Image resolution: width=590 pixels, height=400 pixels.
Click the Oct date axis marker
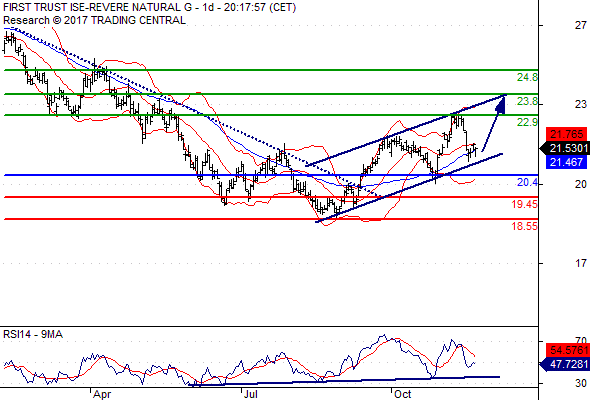pyautogui.click(x=403, y=394)
